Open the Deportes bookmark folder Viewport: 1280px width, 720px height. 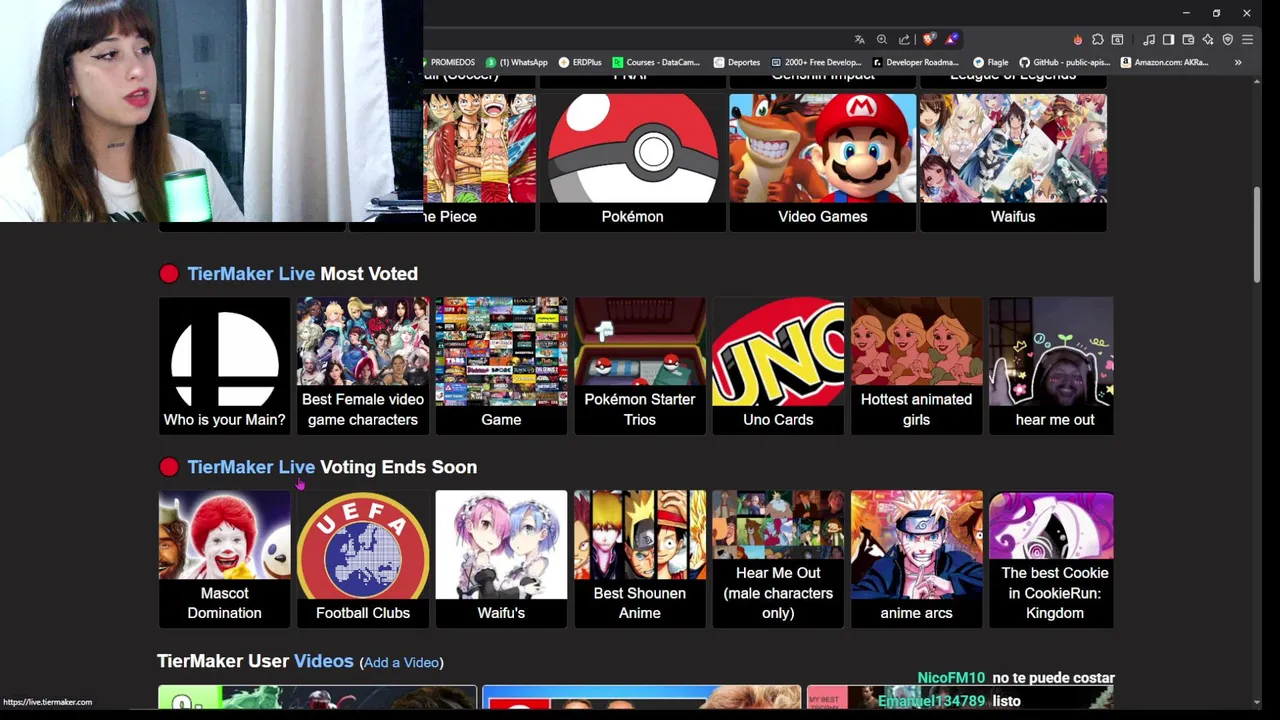tap(737, 62)
